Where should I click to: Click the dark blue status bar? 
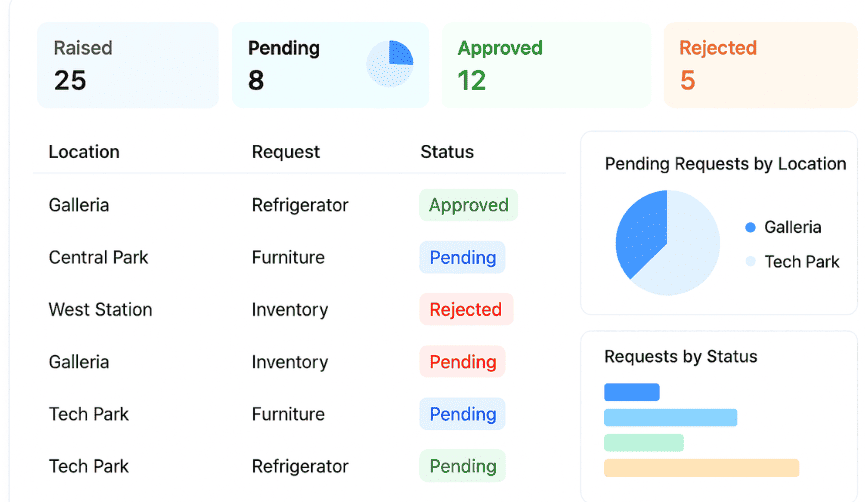tap(632, 392)
